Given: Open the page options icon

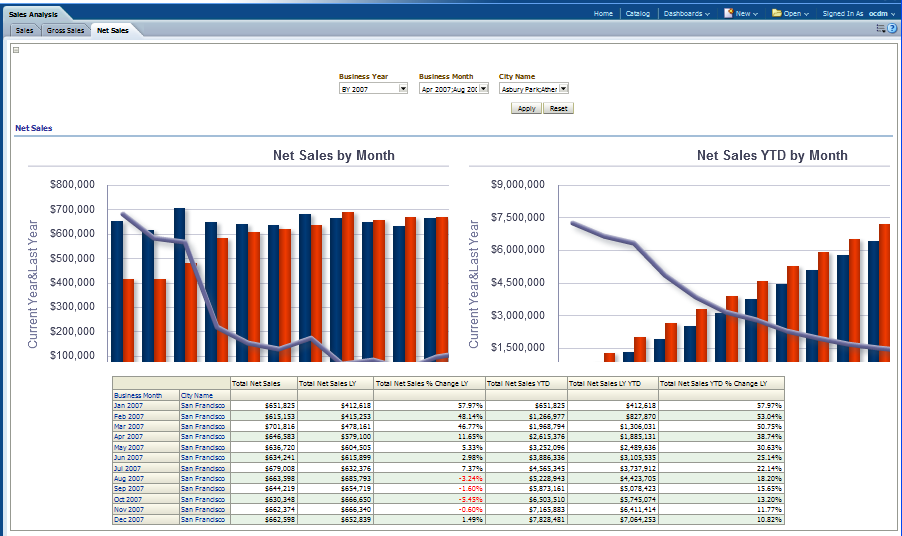Looking at the screenshot, I should tap(880, 28).
